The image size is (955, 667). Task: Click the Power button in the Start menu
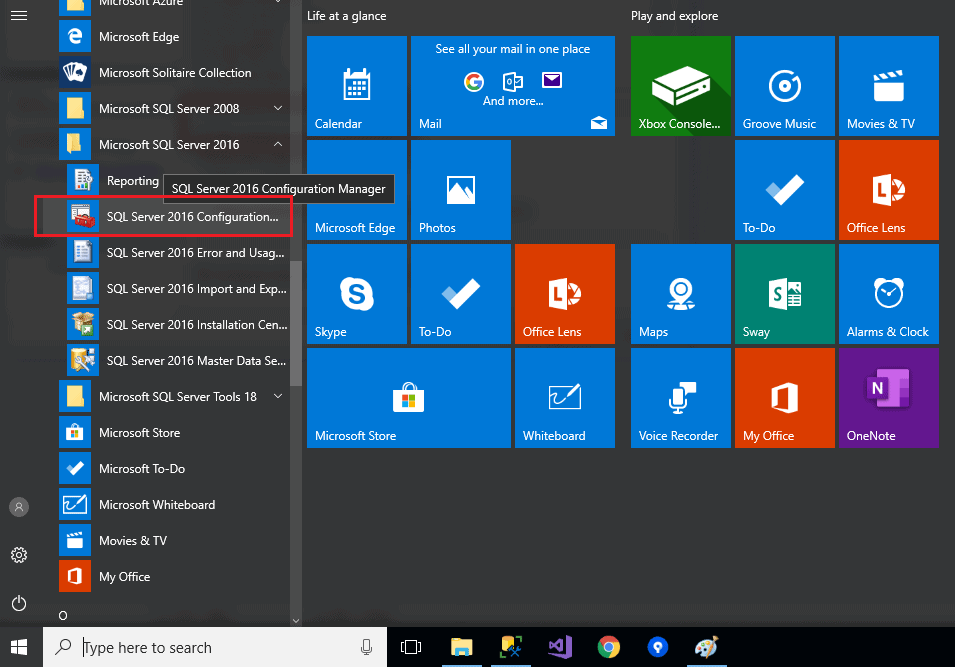point(19,603)
